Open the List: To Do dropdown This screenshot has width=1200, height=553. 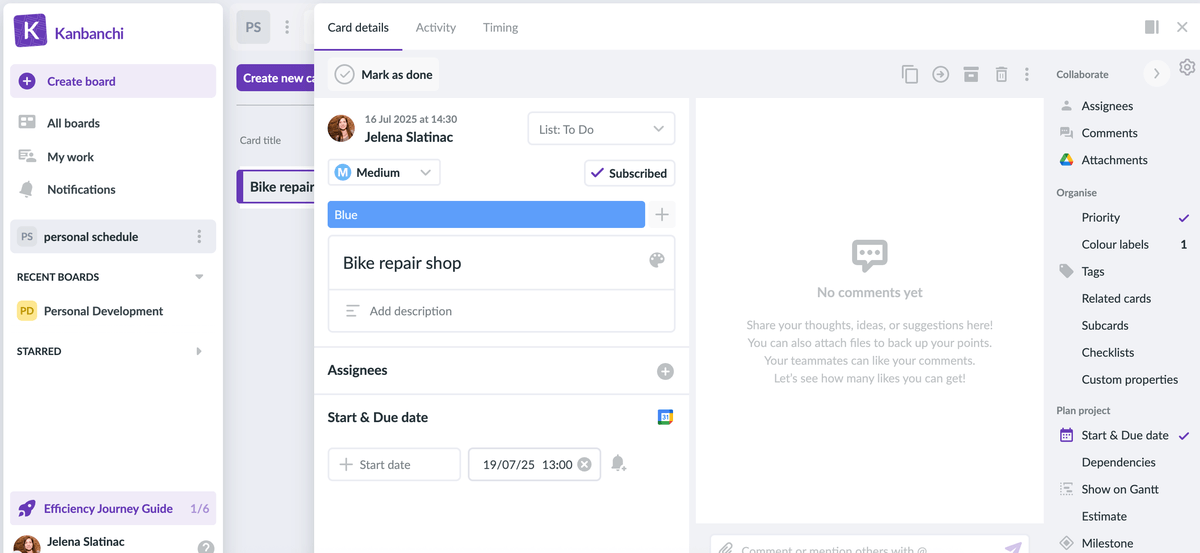pos(601,129)
